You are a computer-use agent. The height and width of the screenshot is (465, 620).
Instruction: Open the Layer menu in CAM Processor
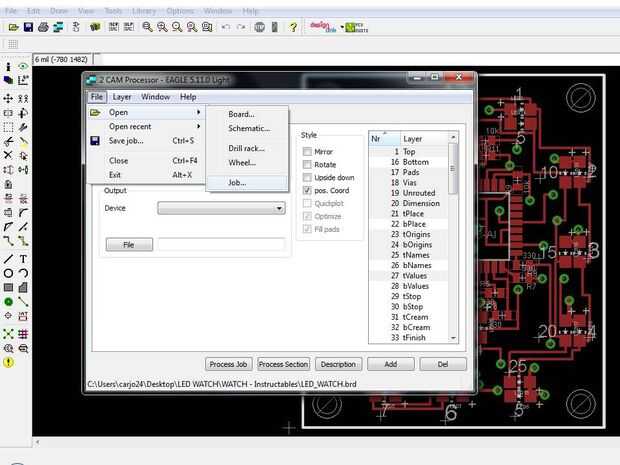coord(122,97)
